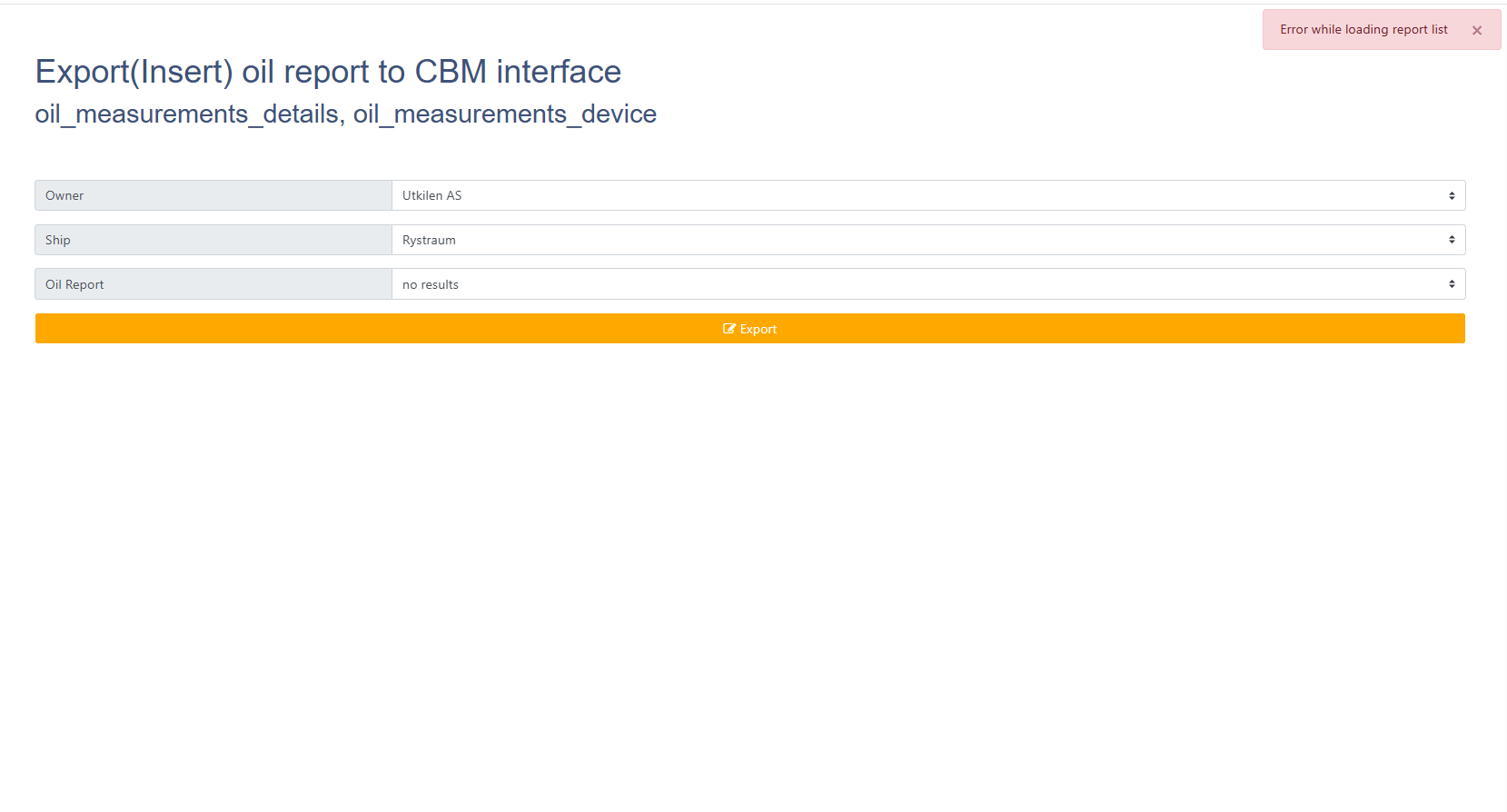Viewport: 1507px width, 812px height.
Task: Click 'oil report' phrase in page title
Action: point(305,72)
